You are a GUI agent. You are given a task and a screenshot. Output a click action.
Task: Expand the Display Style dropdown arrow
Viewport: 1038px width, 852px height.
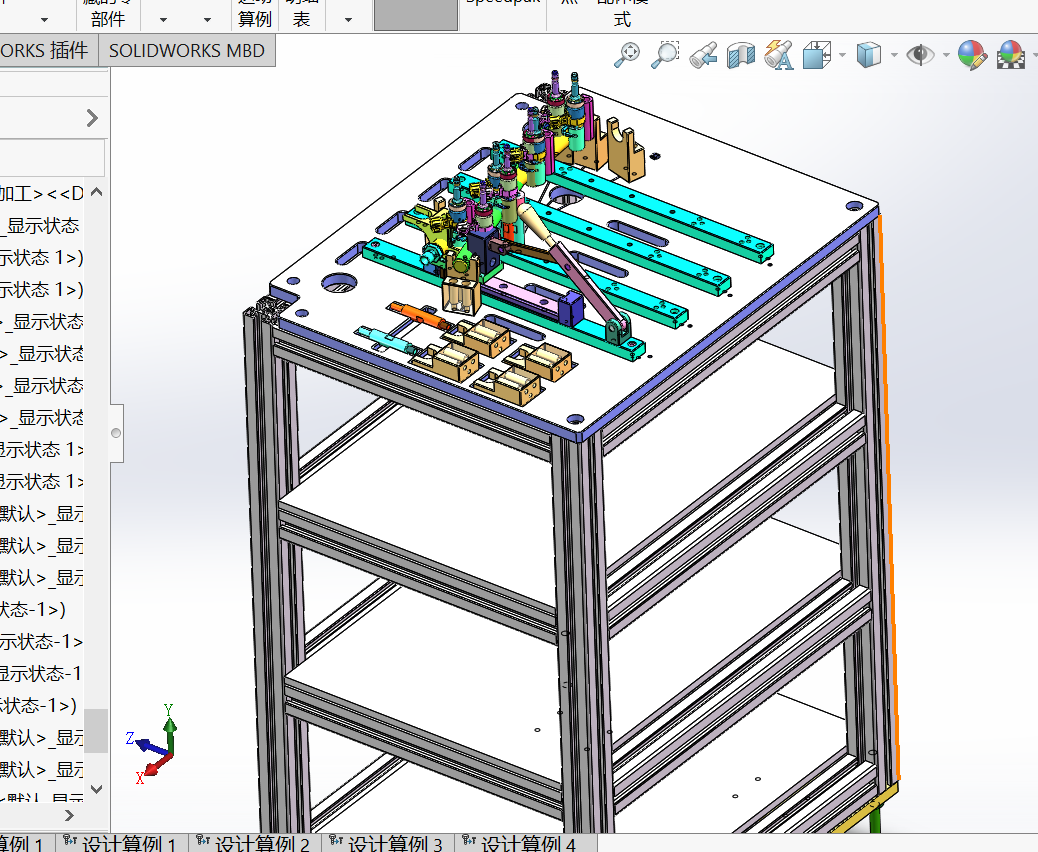(x=894, y=55)
